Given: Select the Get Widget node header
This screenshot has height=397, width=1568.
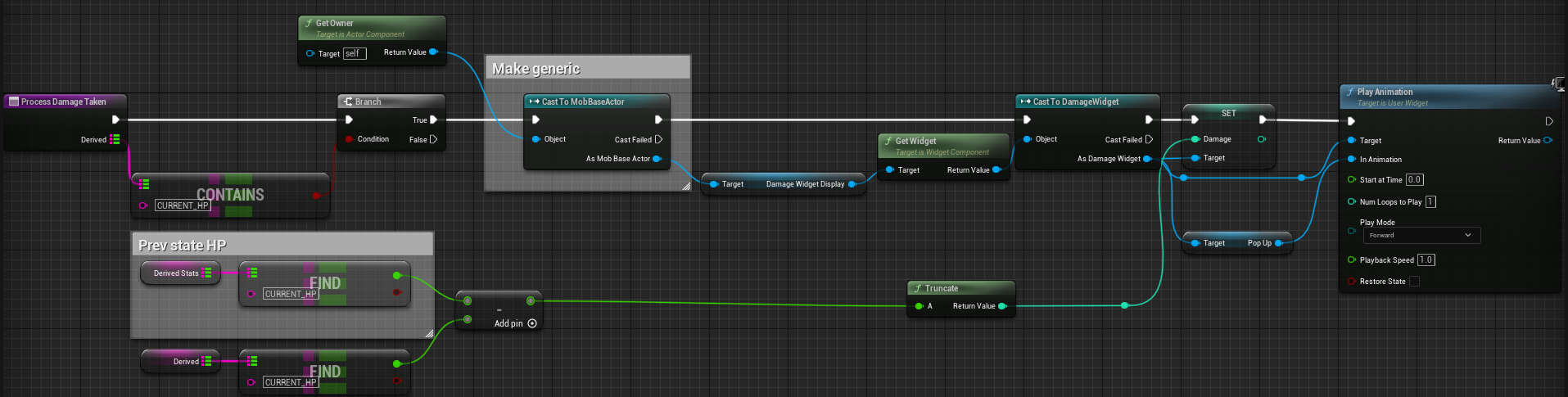Looking at the screenshot, I should [x=943, y=146].
